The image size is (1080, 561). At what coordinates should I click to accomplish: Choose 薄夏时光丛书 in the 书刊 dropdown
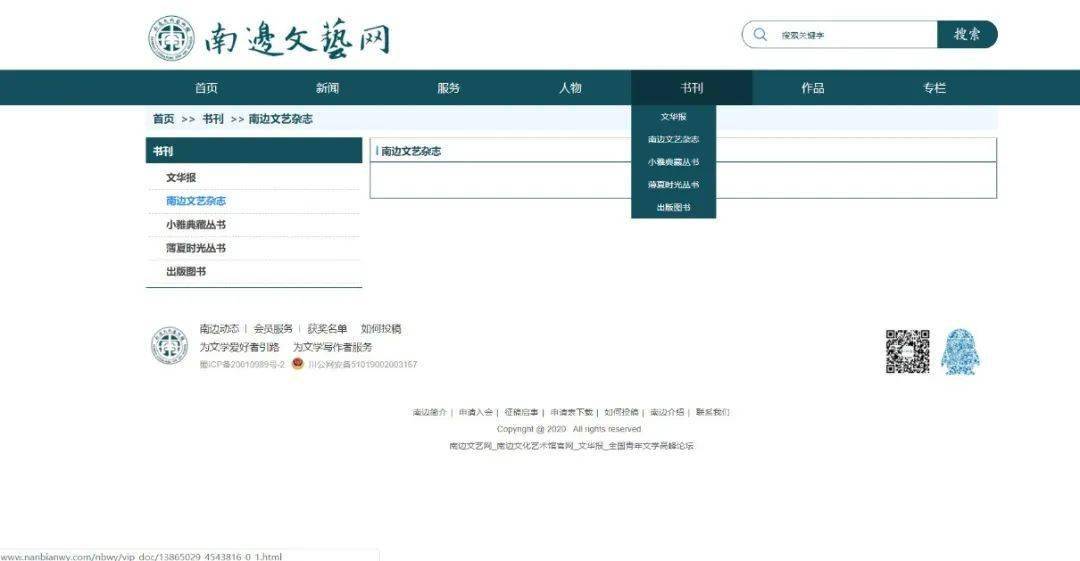pos(674,185)
